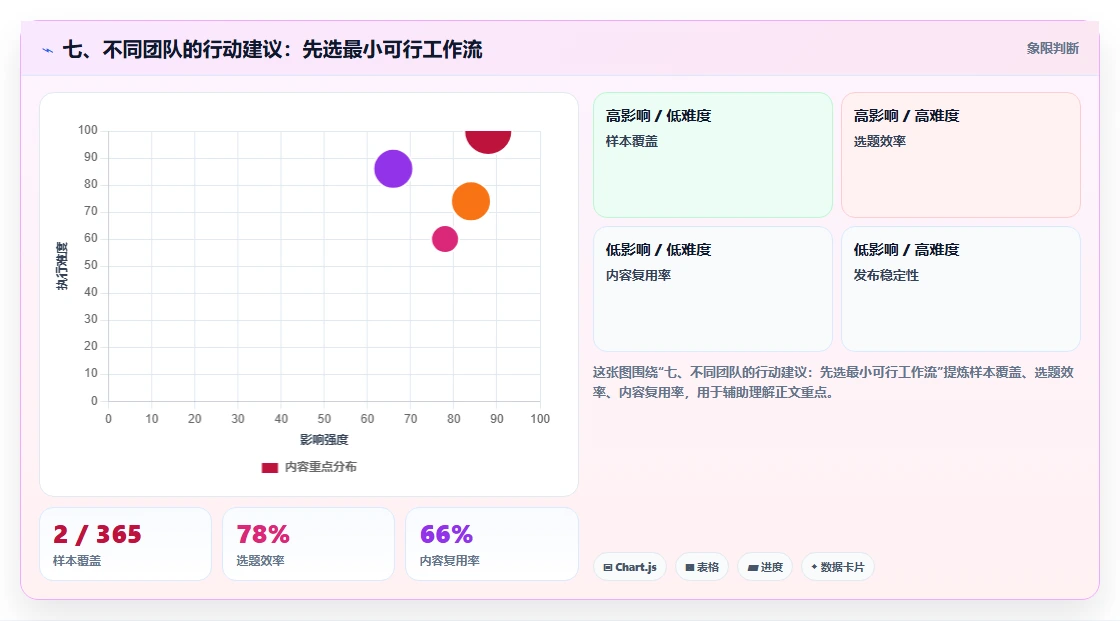Select the 78% 选题效率 stat card
Image resolution: width=1120 pixels, height=621 pixels.
pos(309,544)
